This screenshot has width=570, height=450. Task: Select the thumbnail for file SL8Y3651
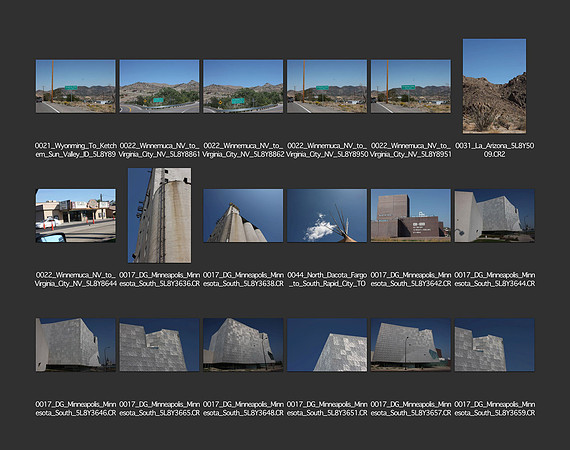coord(327,345)
